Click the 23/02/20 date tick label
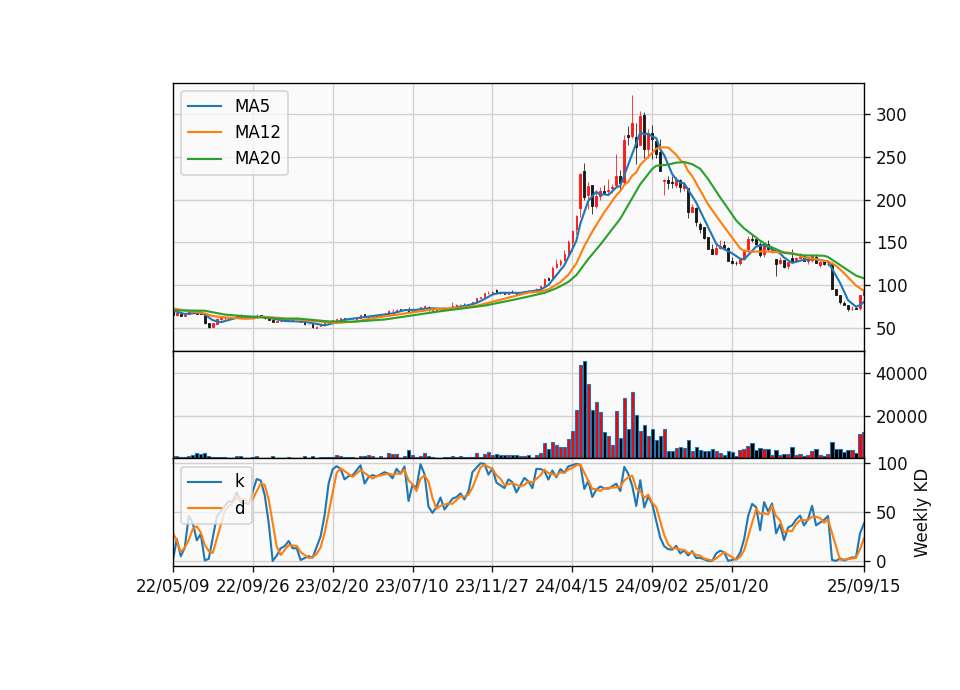The image size is (960, 690). [332, 586]
